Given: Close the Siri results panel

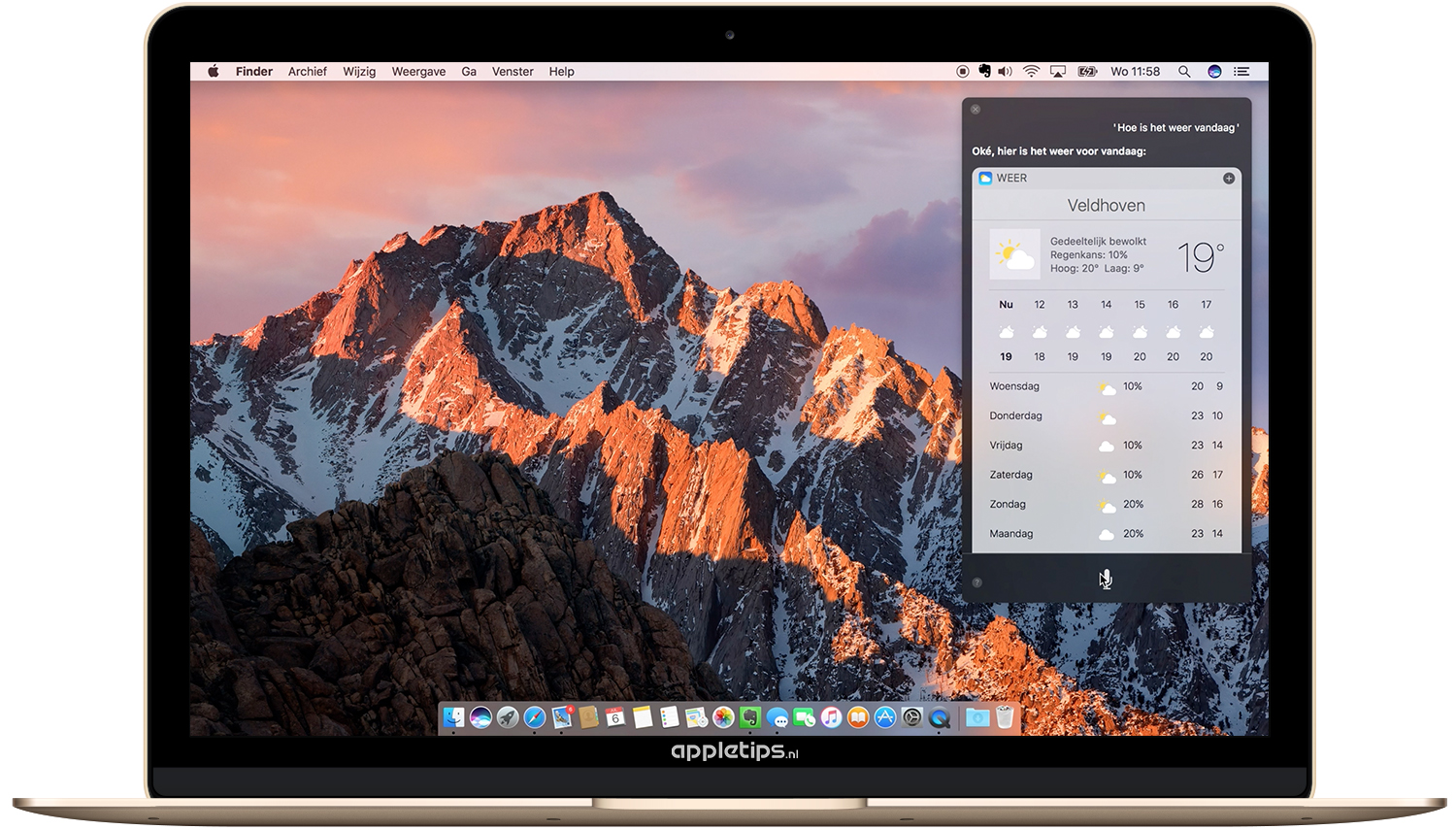Looking at the screenshot, I should 976,110.
